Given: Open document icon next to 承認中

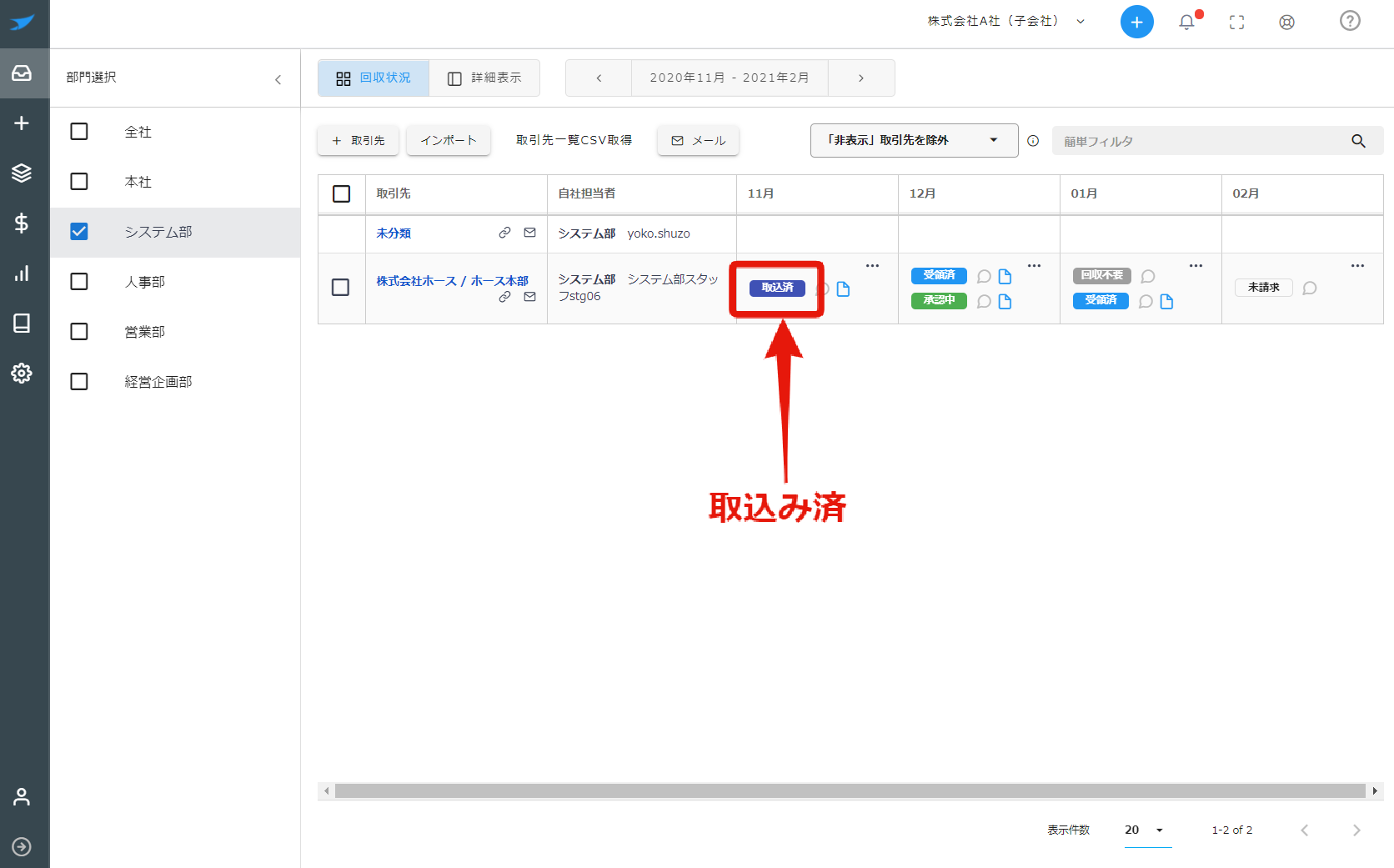Looking at the screenshot, I should 1005,302.
